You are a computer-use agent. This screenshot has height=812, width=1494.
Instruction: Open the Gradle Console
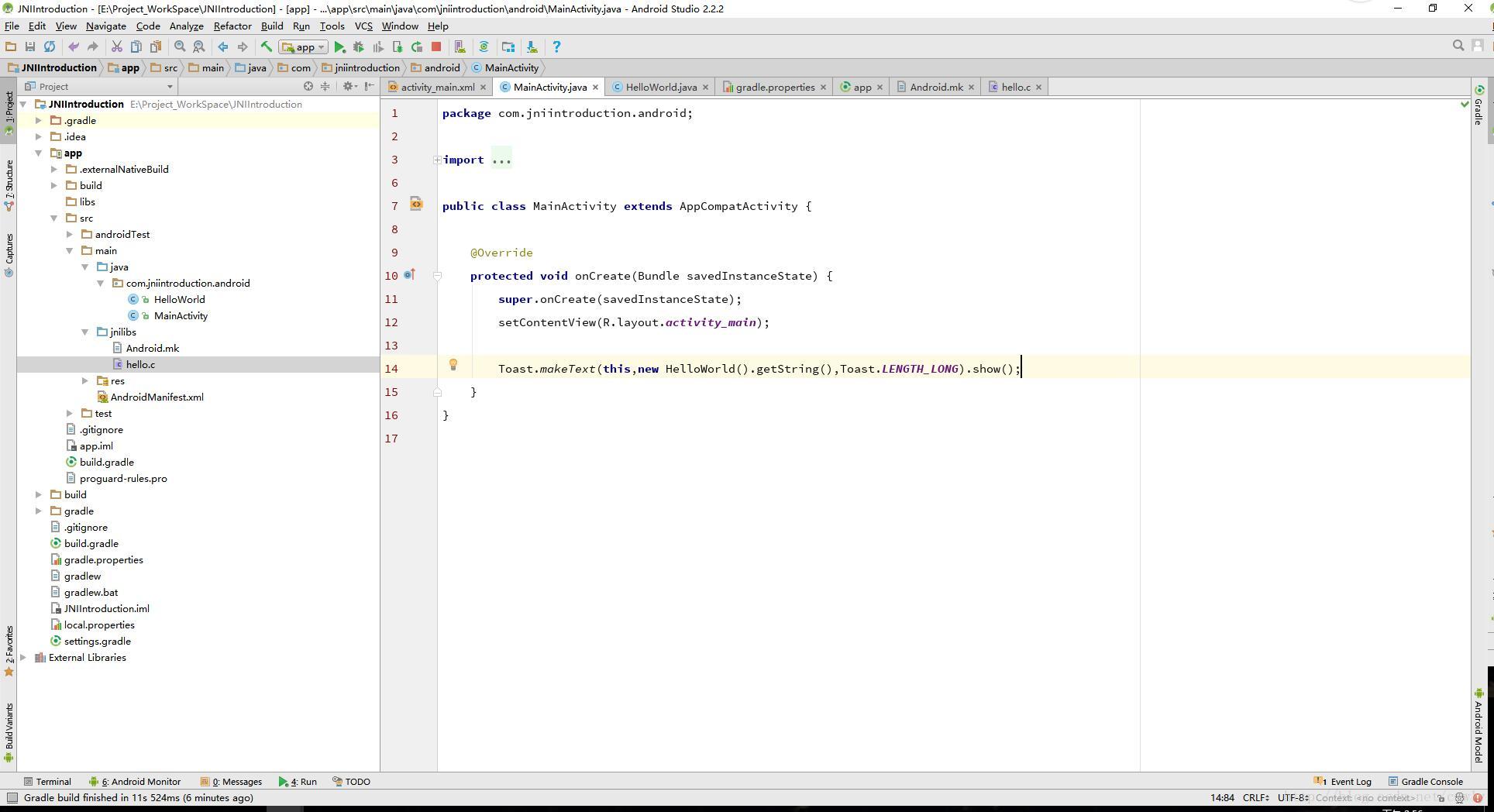click(1426, 781)
